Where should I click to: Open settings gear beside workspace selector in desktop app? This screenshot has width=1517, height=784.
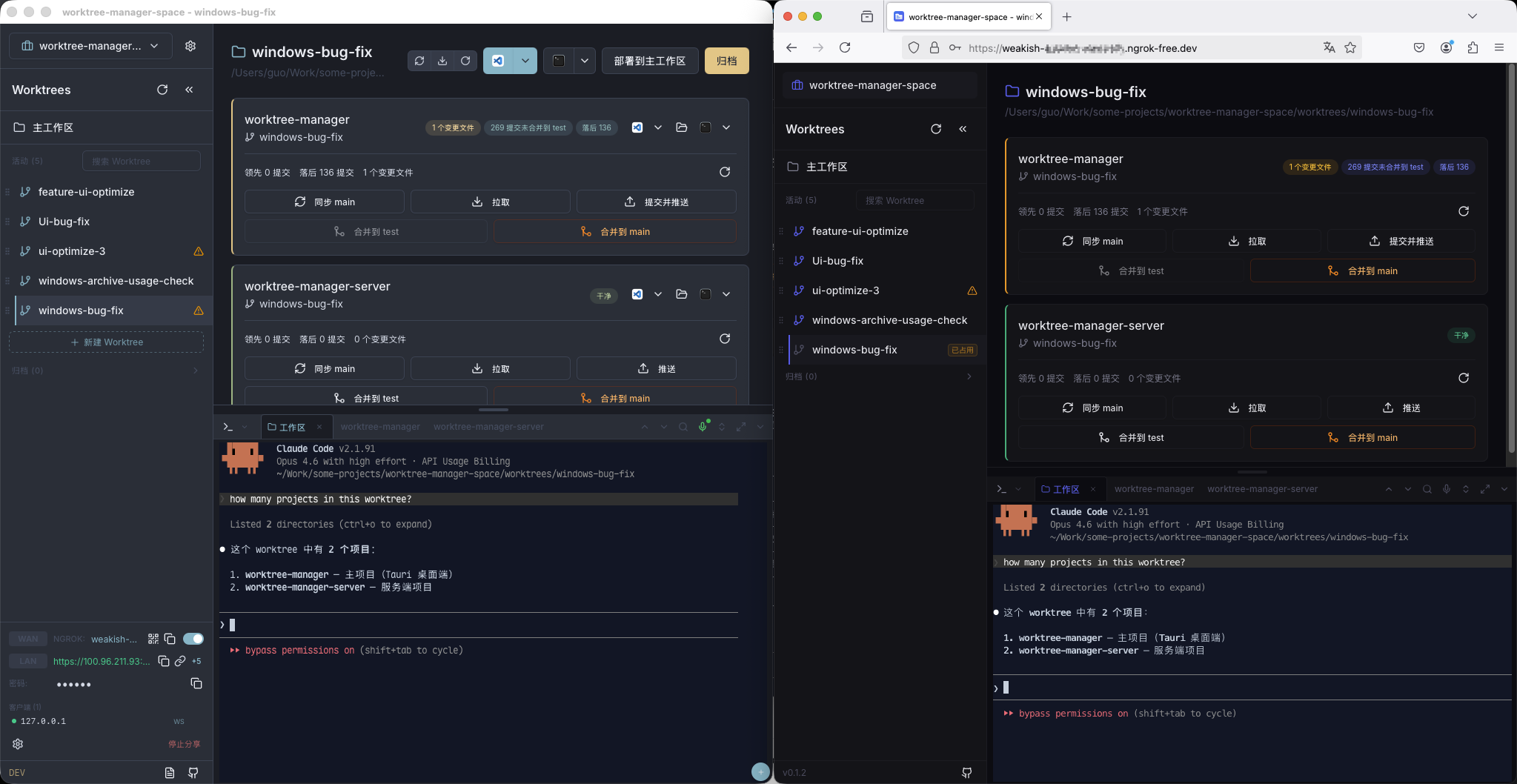[x=190, y=46]
